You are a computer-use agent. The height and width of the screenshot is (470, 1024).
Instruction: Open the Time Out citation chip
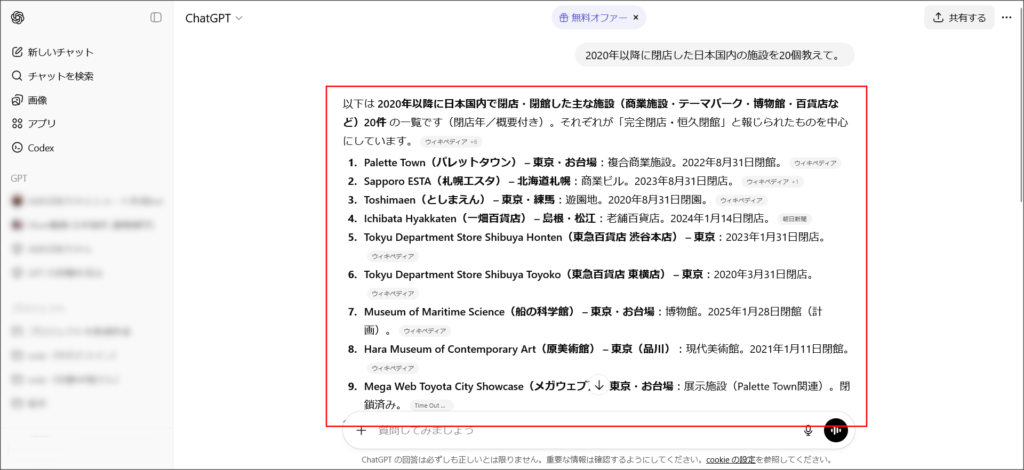coord(431,405)
